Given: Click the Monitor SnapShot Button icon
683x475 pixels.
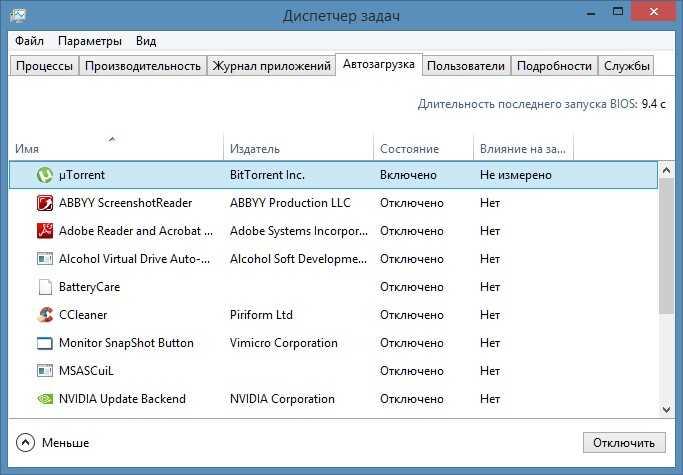Looking at the screenshot, I should pos(44,343).
